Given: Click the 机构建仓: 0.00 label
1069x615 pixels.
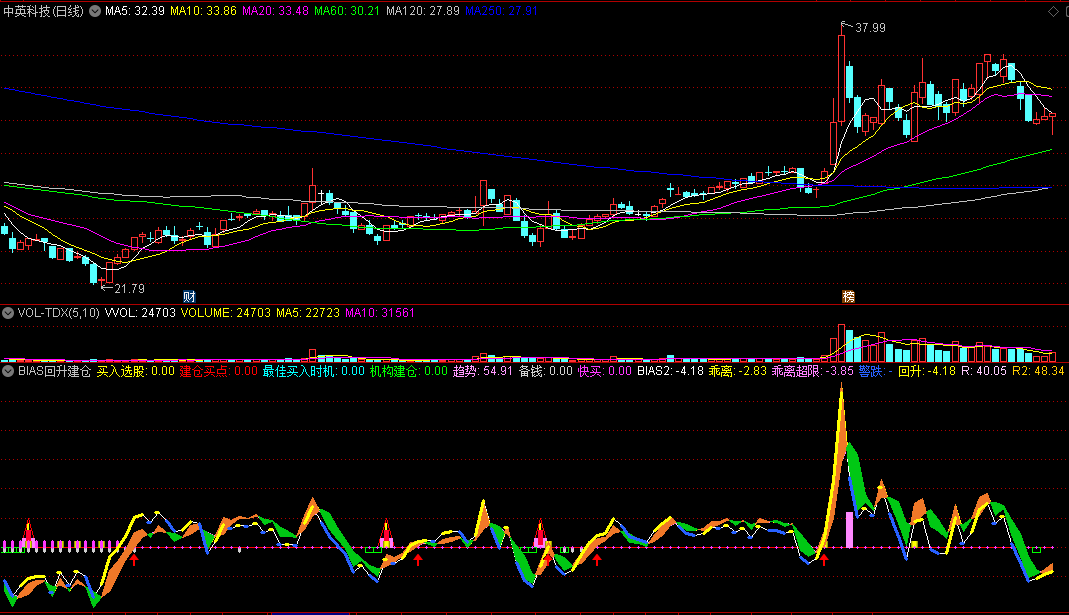Looking at the screenshot, I should pyautogui.click(x=408, y=371).
